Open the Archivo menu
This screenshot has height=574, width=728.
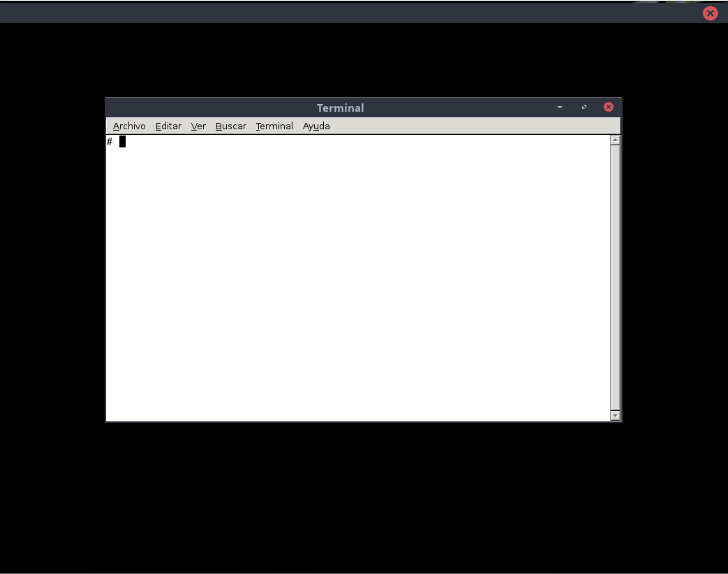pos(129,126)
